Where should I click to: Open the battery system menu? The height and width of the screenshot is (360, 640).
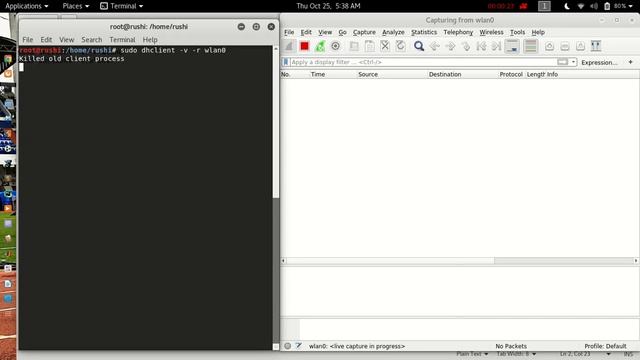point(618,6)
